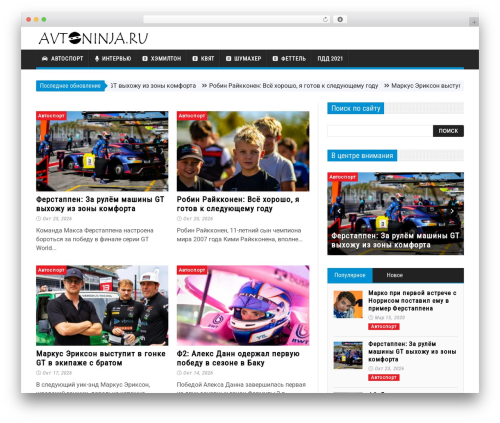The image size is (500, 423).
Task: Open headline Робин Райкконен: Всё хорошо
Action: (238, 204)
